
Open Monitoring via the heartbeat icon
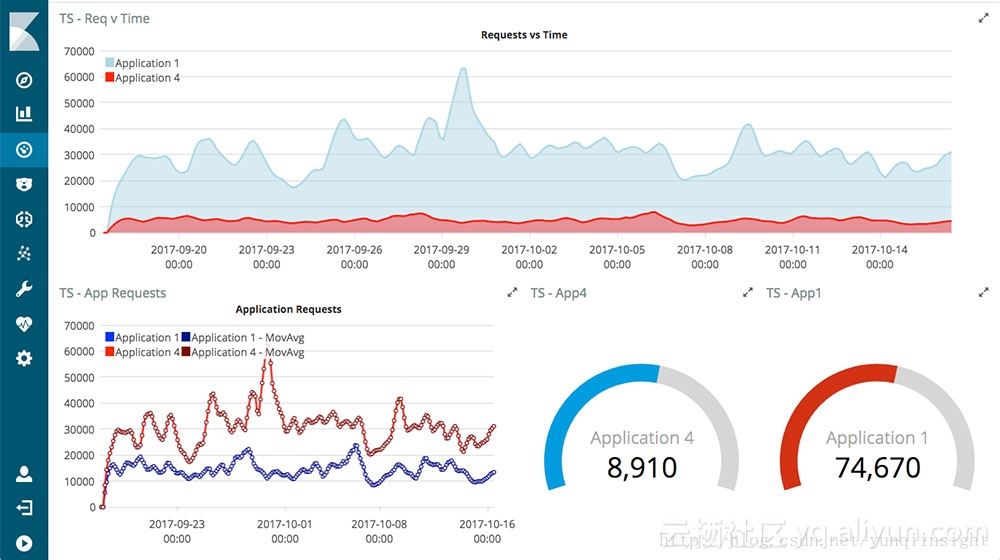[24, 324]
